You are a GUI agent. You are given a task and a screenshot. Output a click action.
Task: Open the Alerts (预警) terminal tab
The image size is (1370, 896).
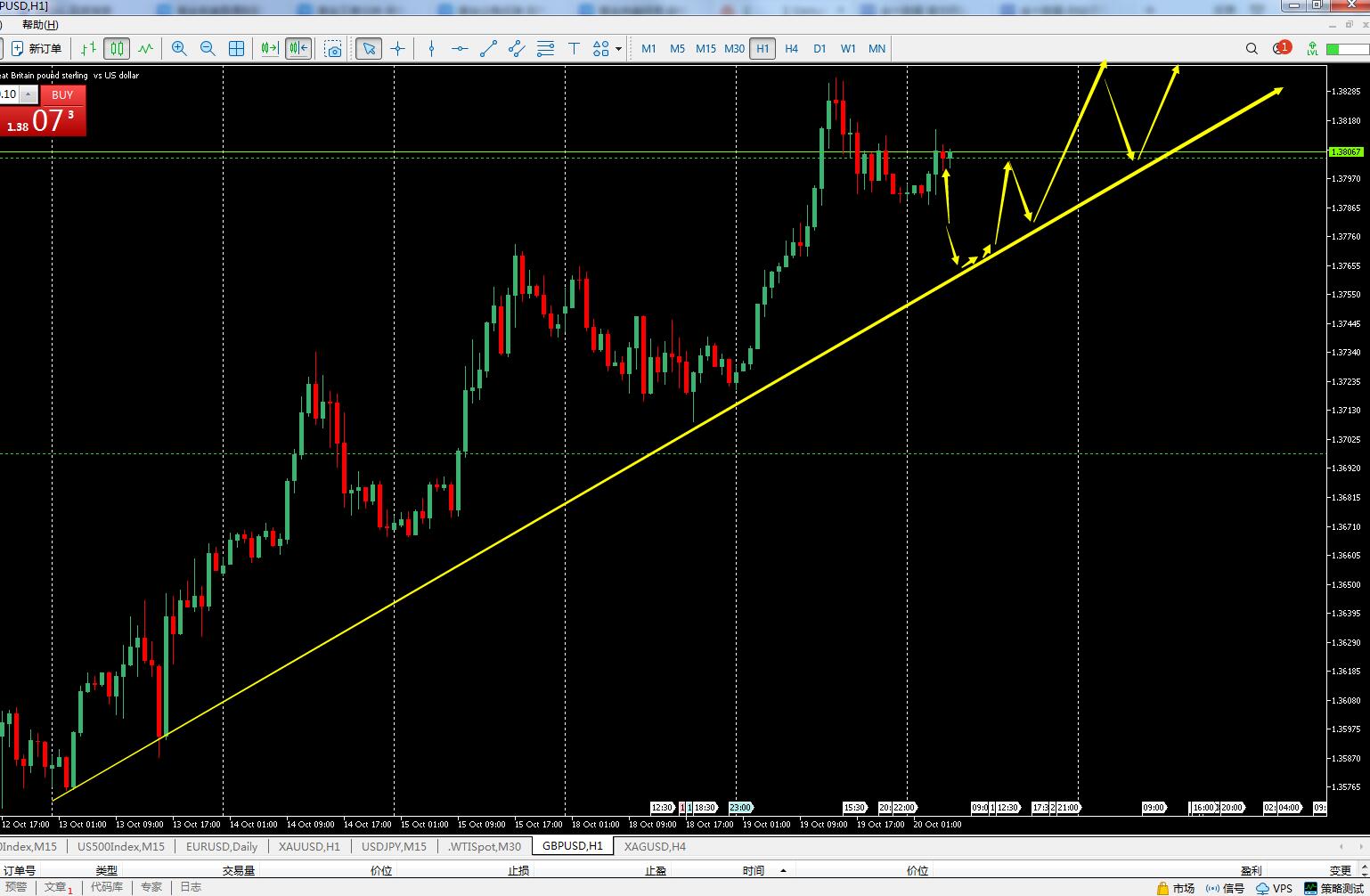tap(16, 887)
